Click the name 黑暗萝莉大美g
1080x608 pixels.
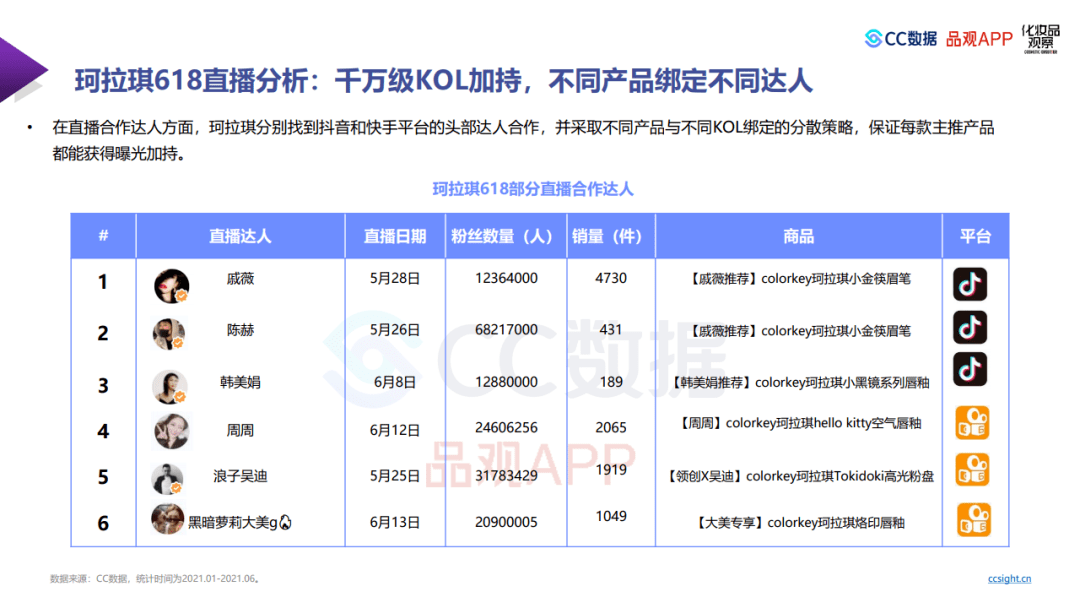point(240,523)
